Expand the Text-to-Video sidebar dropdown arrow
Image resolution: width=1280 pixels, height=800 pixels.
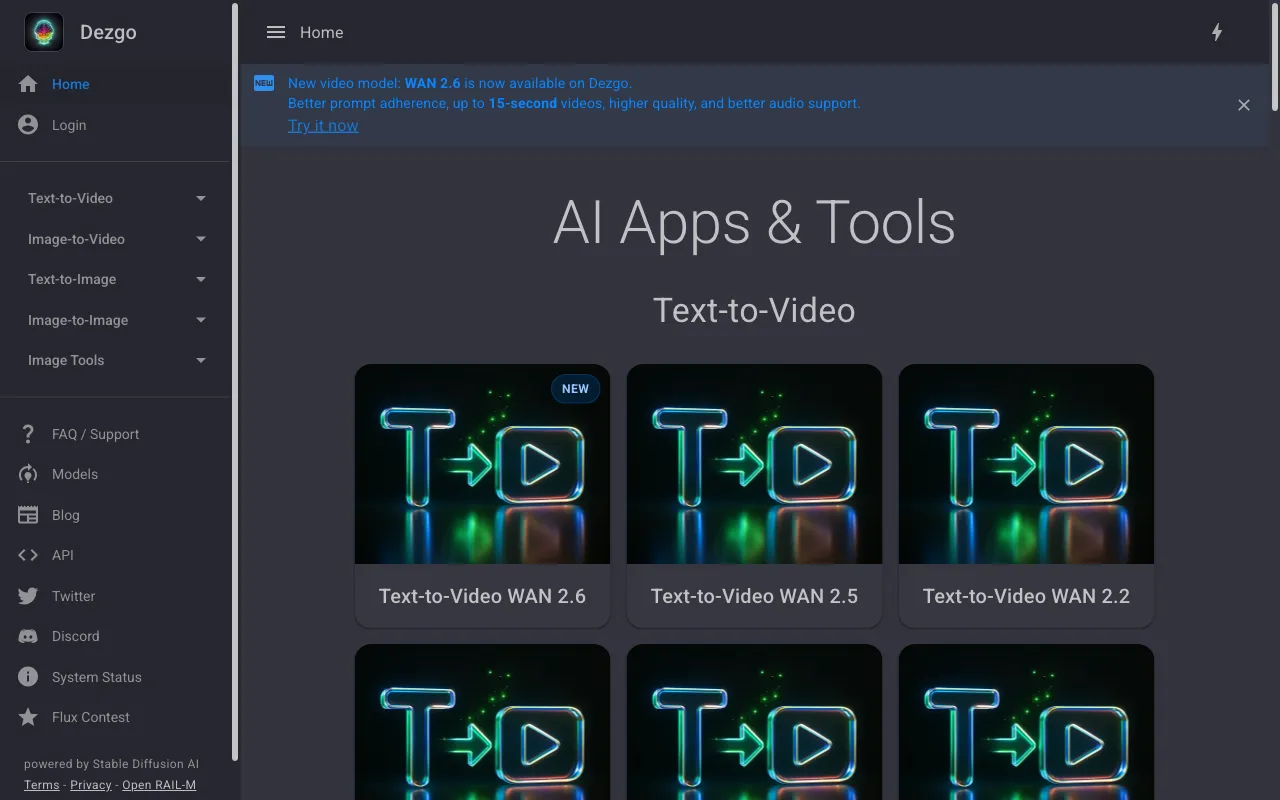pos(201,198)
